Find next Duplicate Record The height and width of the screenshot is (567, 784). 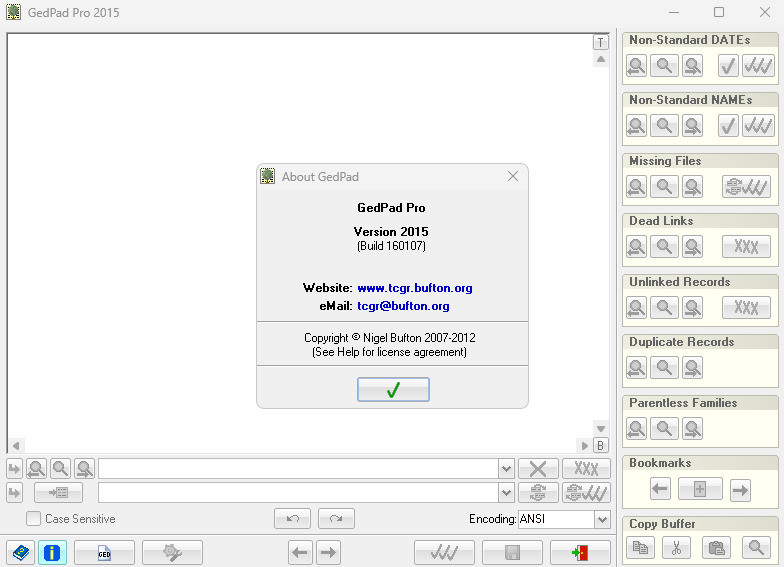click(692, 368)
